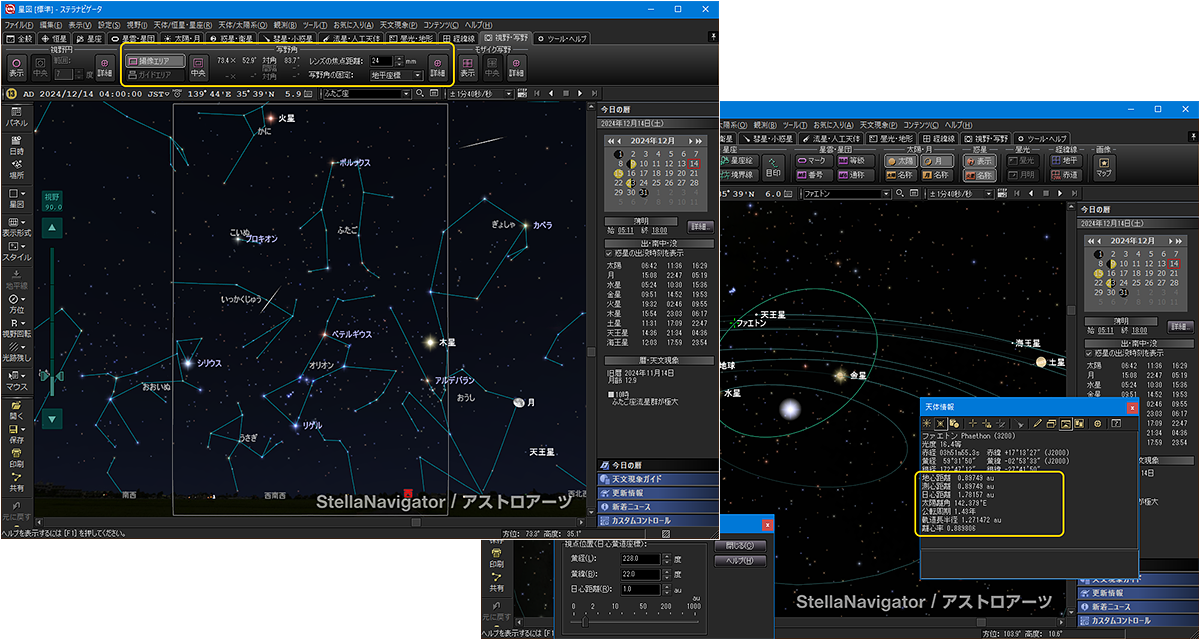Open 天文現象ガイド panel in left window
The height and width of the screenshot is (640, 1200).
click(658, 479)
